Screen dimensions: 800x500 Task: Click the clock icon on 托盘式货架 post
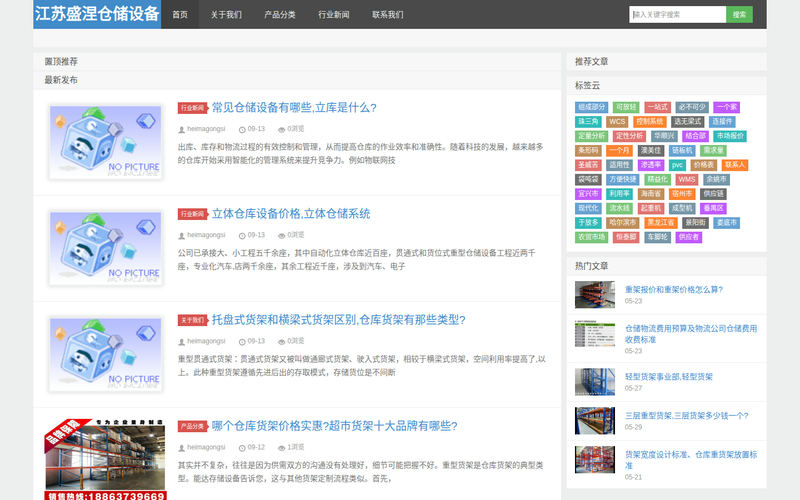[x=242, y=342]
